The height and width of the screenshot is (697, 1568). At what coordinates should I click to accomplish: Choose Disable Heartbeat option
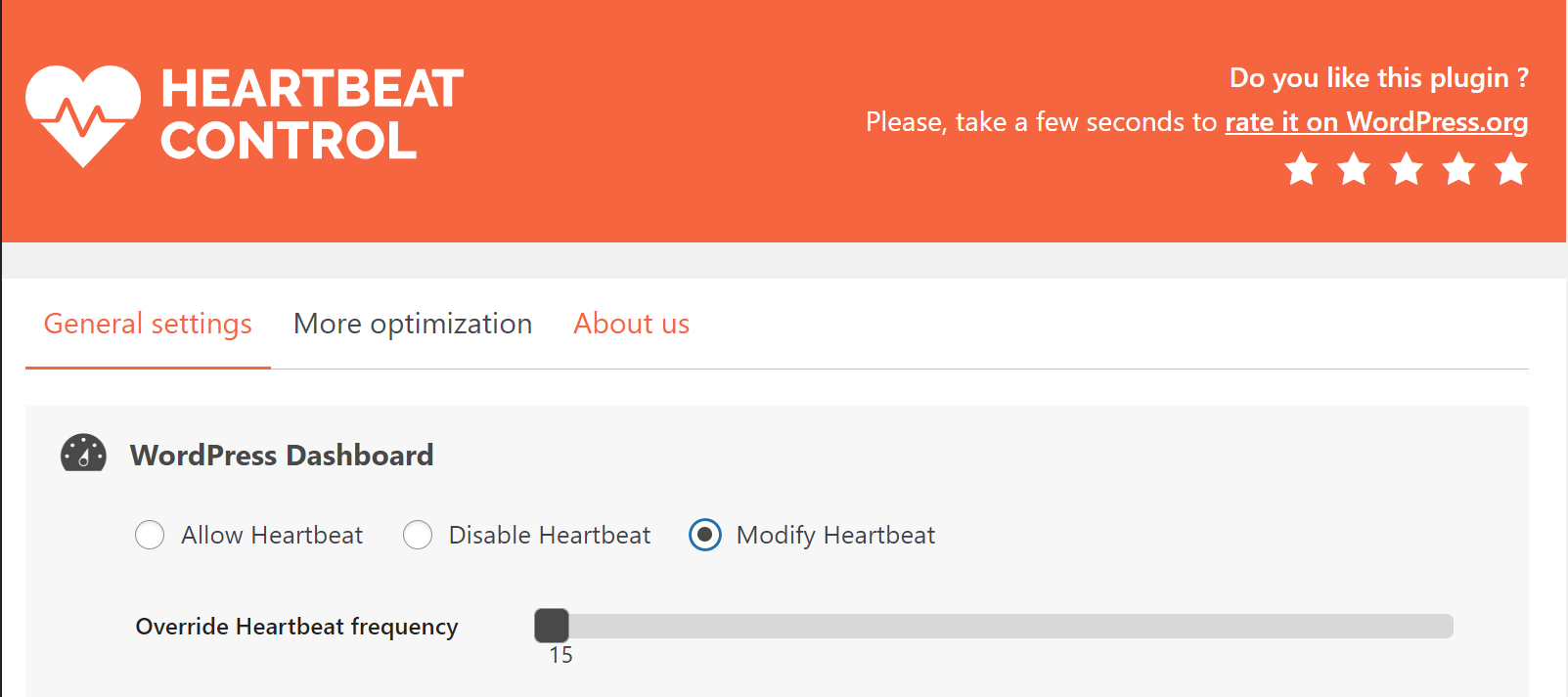coord(418,535)
